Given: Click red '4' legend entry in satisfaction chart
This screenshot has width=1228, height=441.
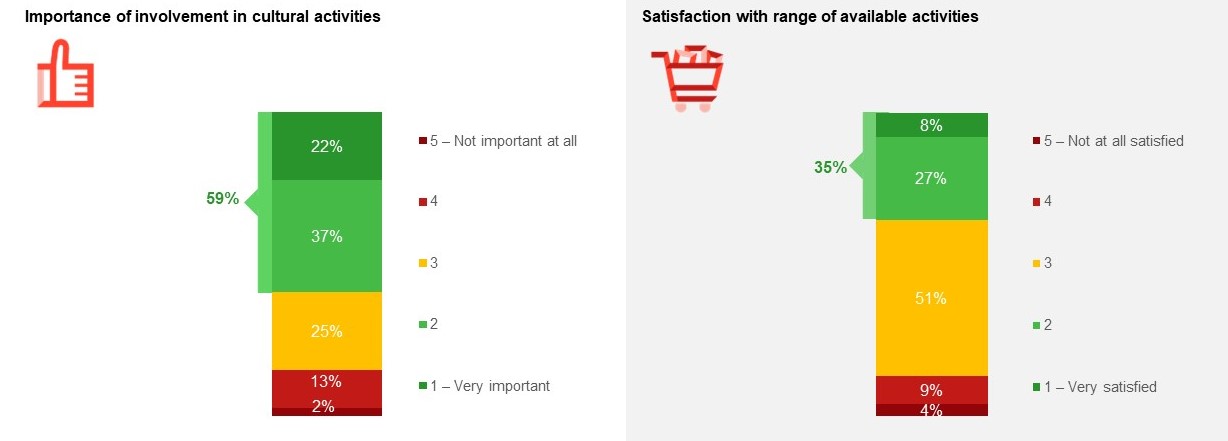Looking at the screenshot, I should [x=1043, y=202].
